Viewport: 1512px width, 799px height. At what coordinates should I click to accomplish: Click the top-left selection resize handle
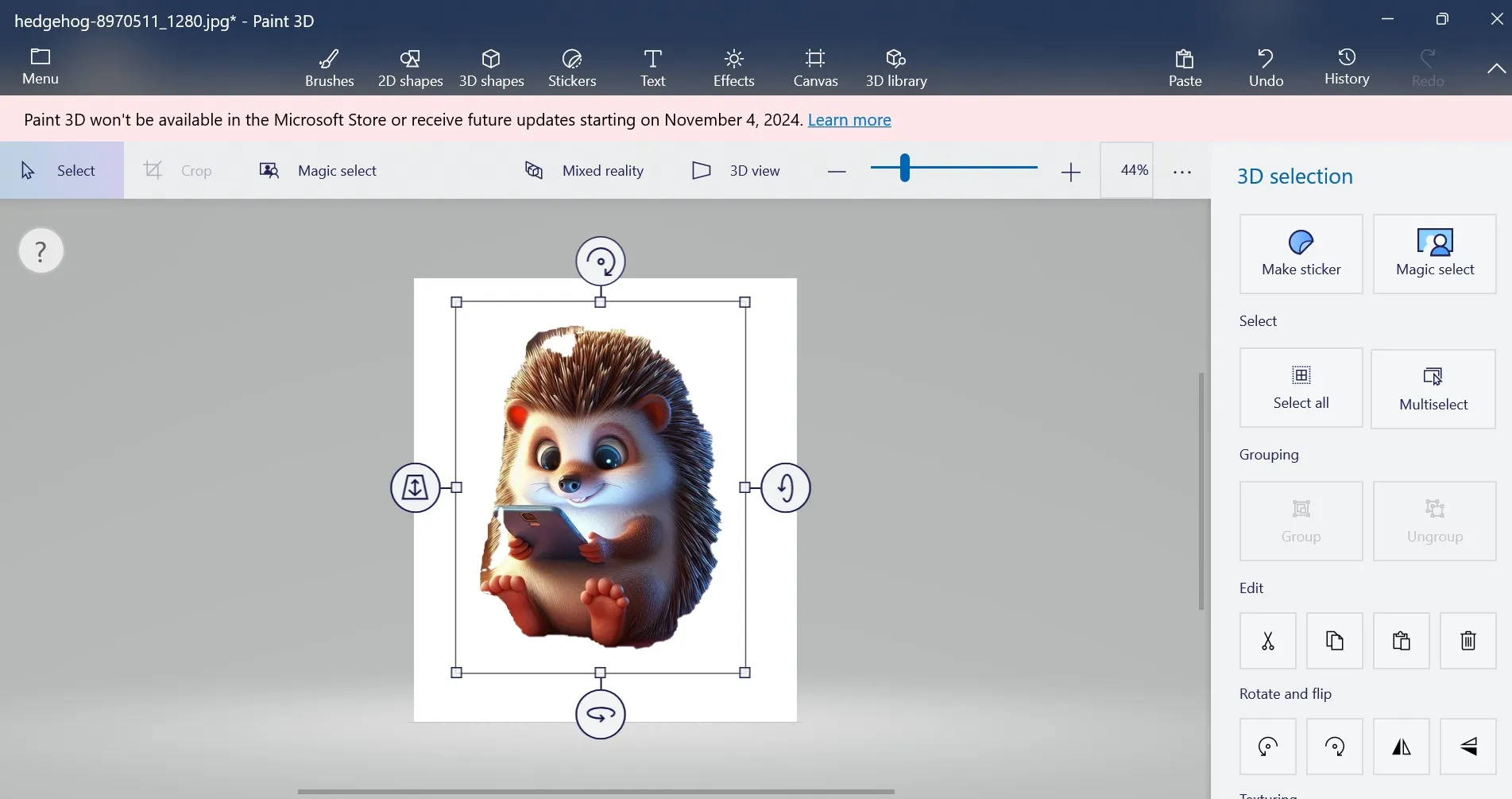pyautogui.click(x=456, y=302)
